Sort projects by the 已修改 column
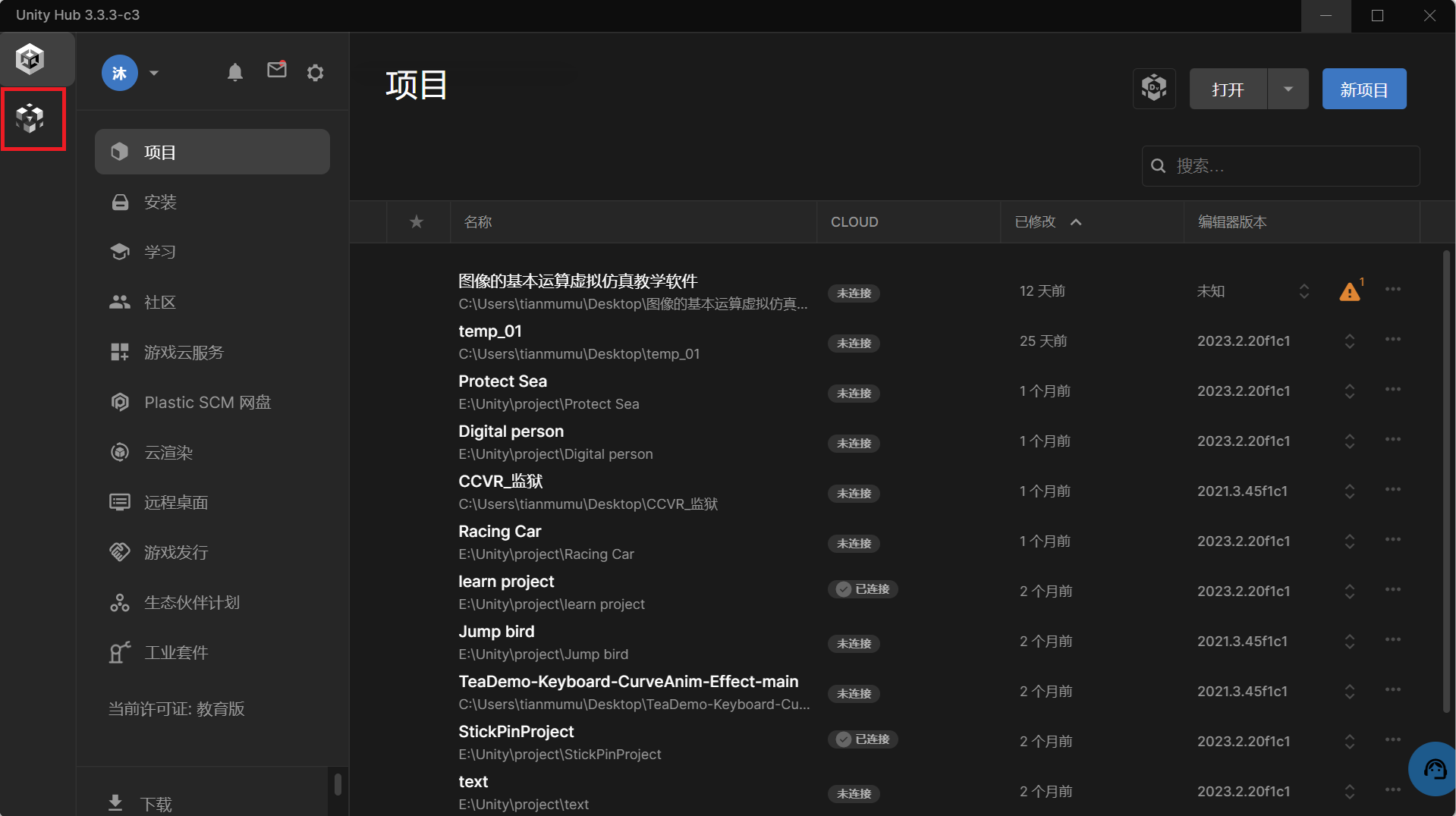Image resolution: width=1456 pixels, height=816 pixels. coord(1048,221)
